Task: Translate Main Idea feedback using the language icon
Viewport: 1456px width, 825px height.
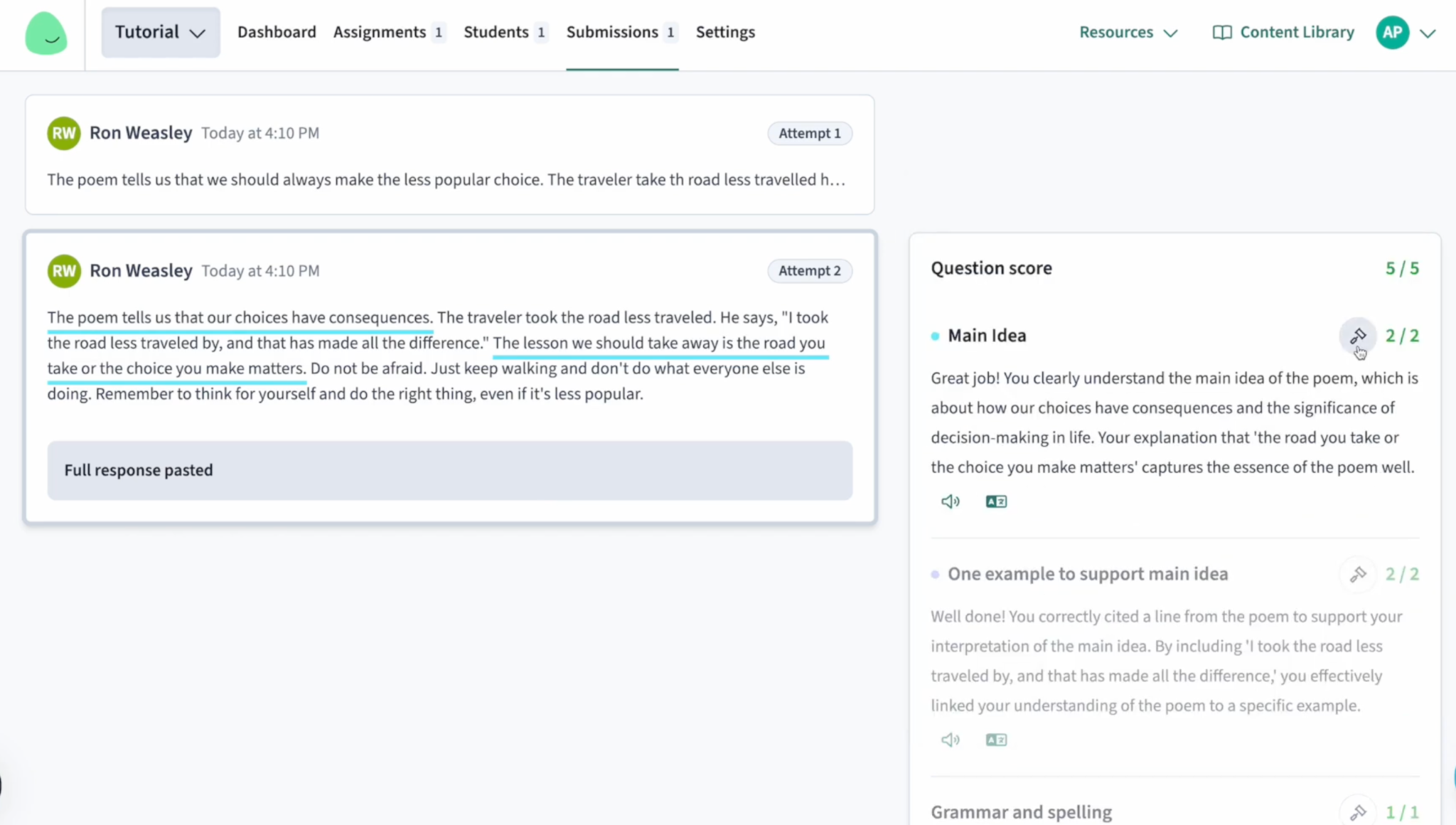Action: 996,501
